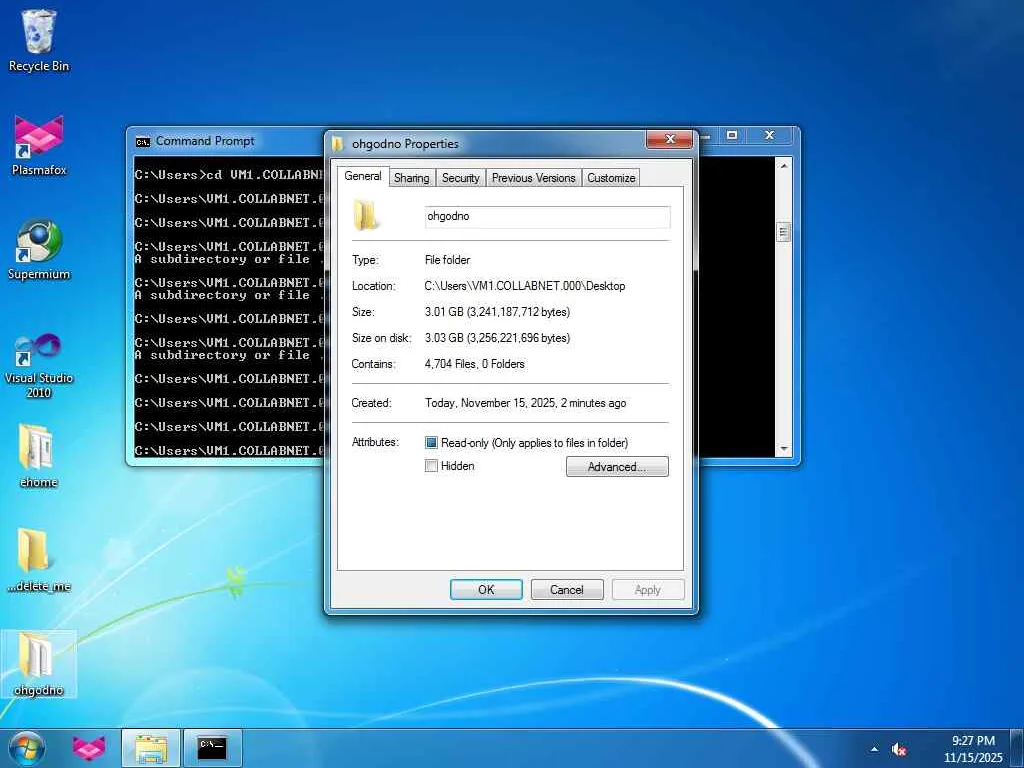The width and height of the screenshot is (1024, 768).
Task: Click Command Prompt scrollbar down arrow
Action: coord(784,449)
